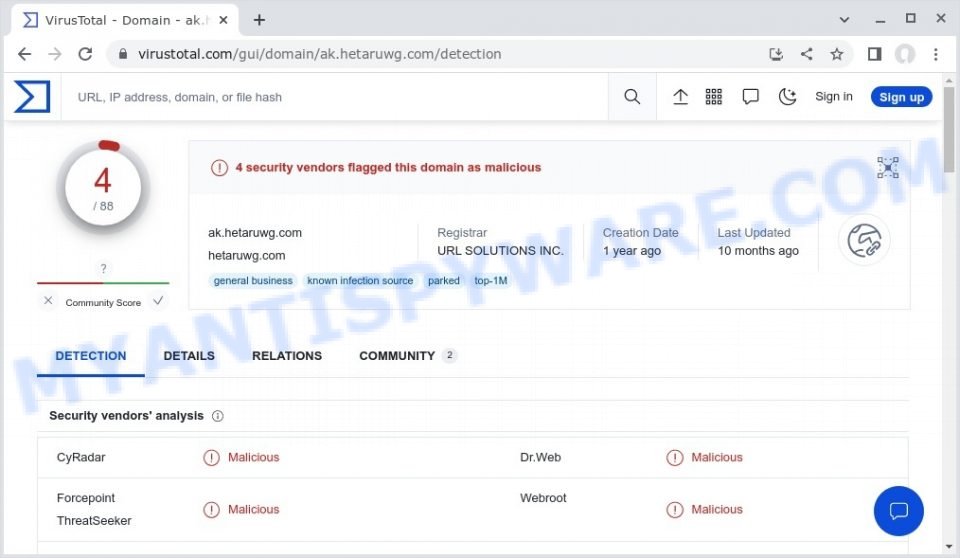Image resolution: width=960 pixels, height=558 pixels.
Task: Click the CyRadar vendor name
Action: coord(81,458)
